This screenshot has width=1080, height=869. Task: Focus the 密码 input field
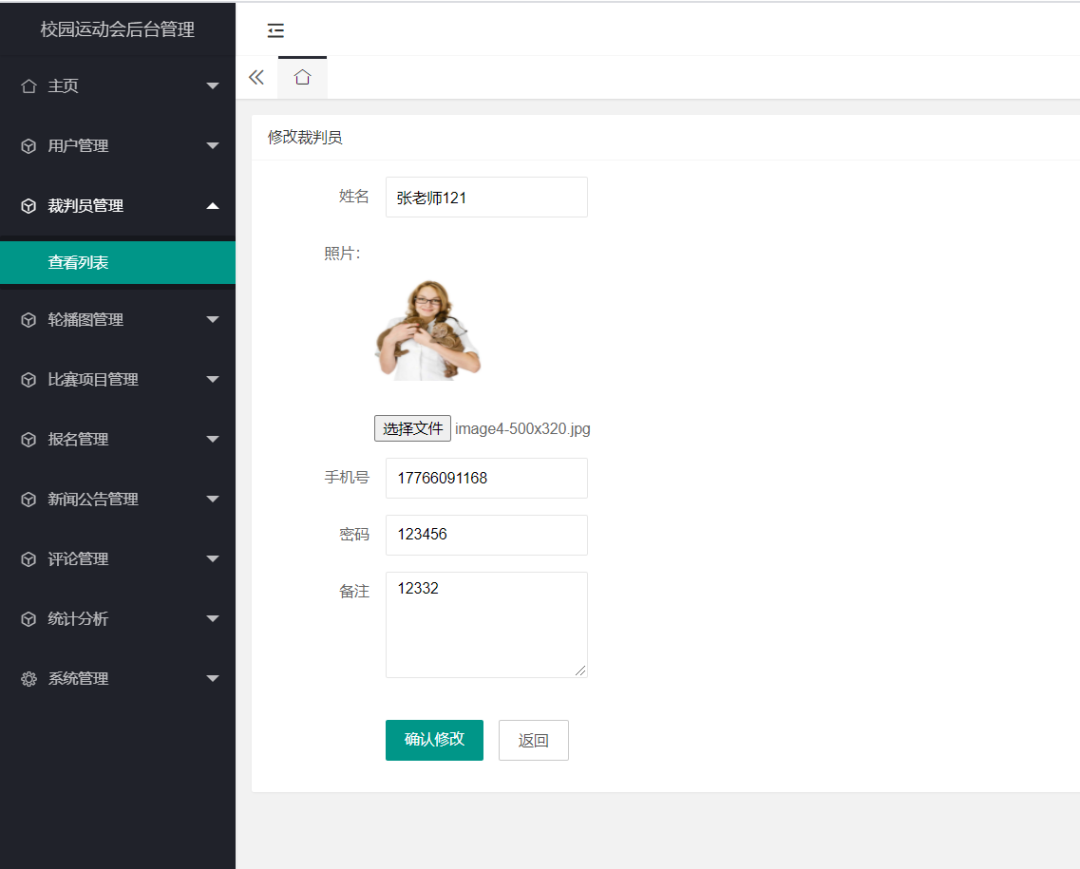click(x=486, y=535)
